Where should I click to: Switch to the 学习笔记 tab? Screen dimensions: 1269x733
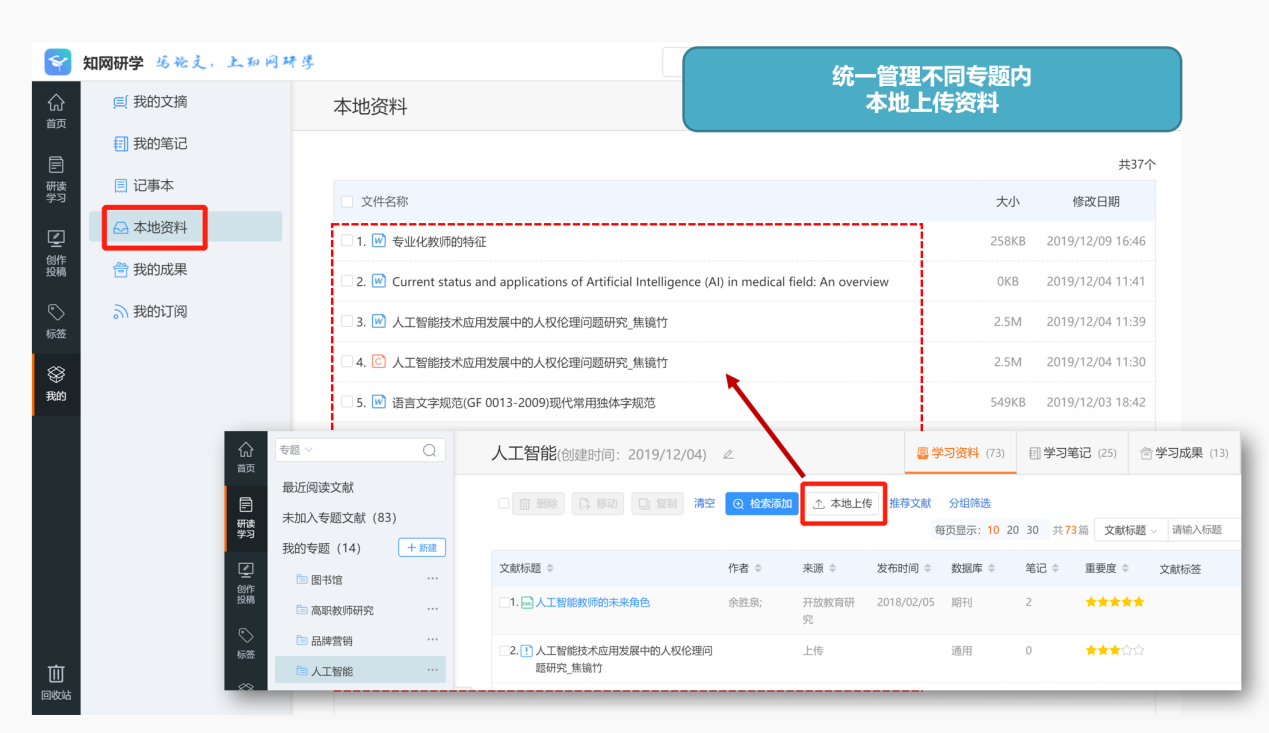point(1072,453)
